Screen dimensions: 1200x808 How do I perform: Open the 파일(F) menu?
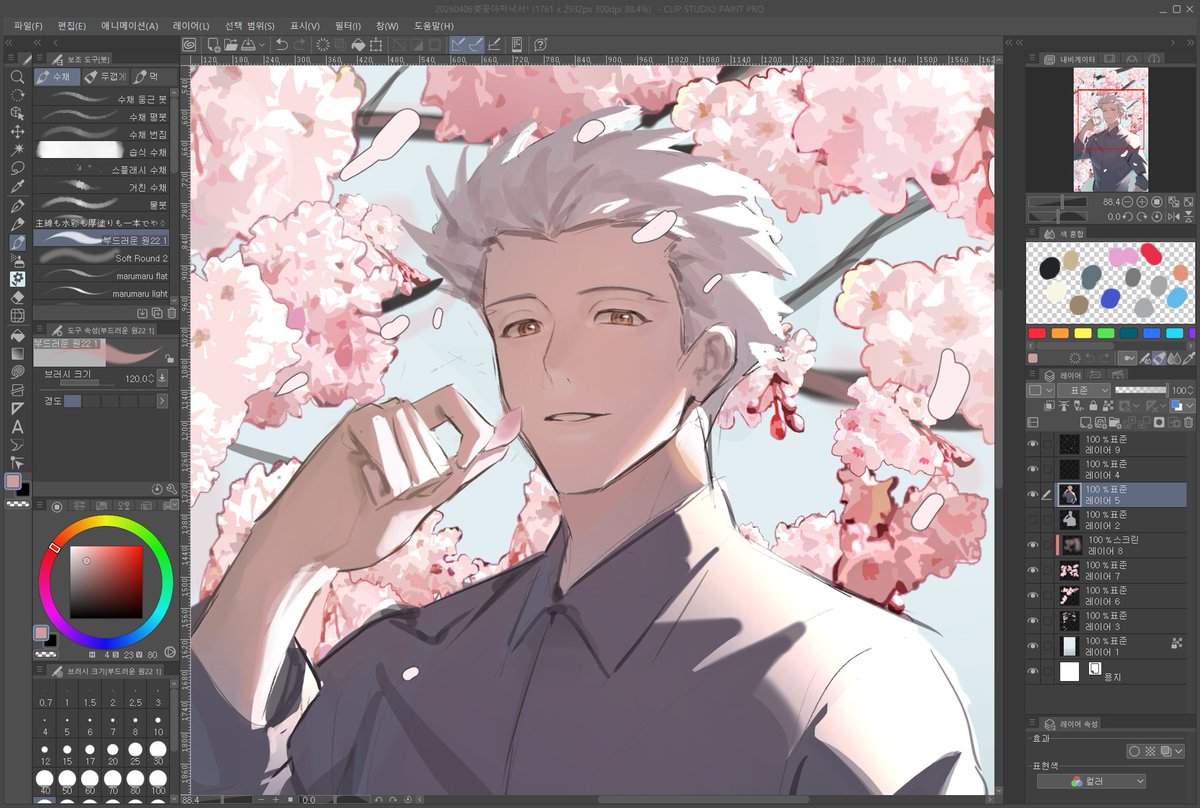coord(28,25)
